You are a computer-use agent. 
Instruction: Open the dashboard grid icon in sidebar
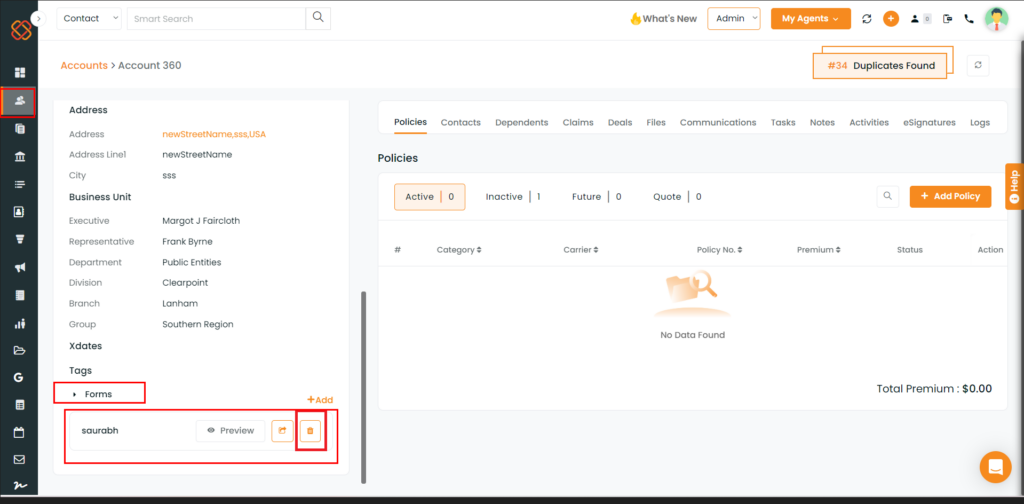pyautogui.click(x=20, y=72)
